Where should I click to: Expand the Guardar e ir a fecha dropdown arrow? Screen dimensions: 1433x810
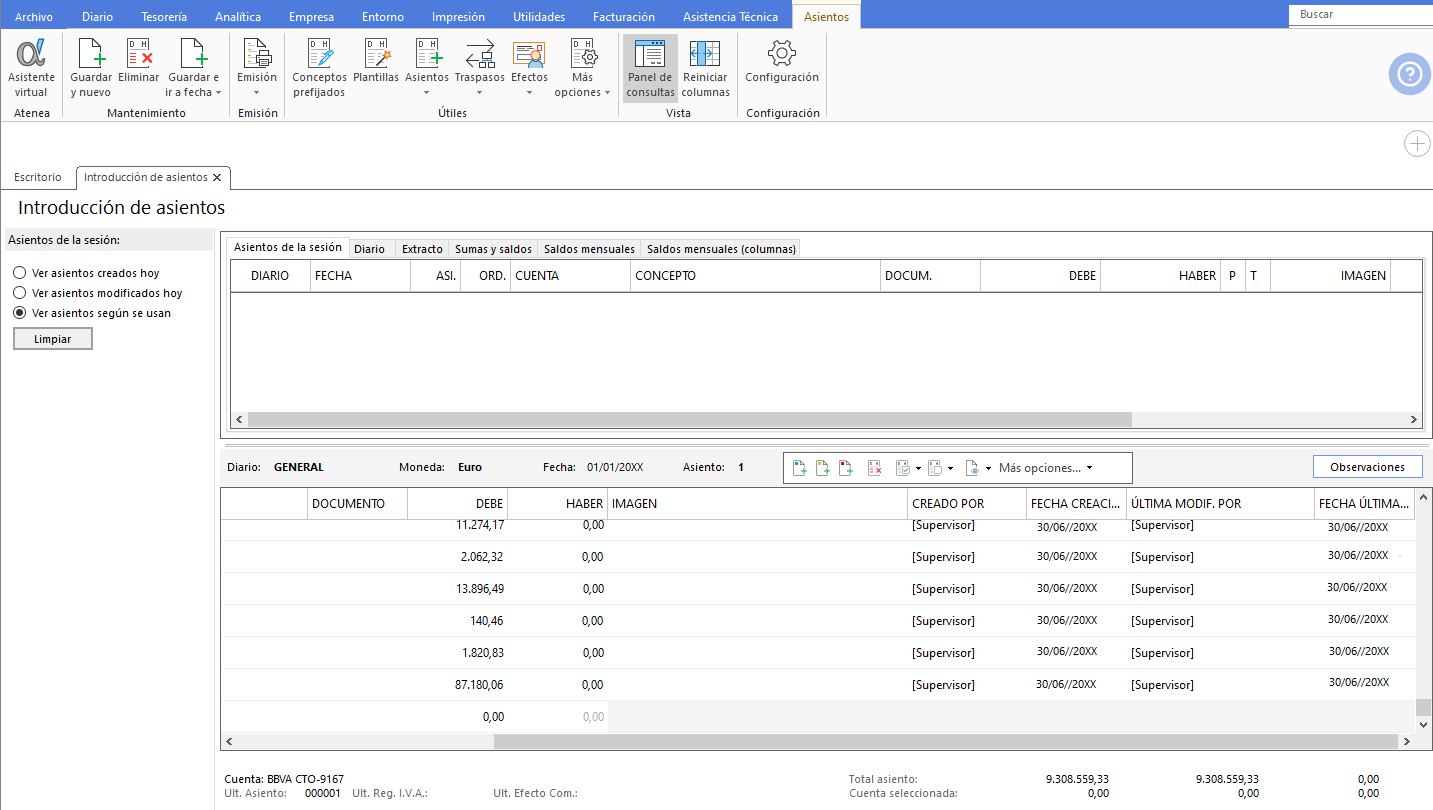coord(218,93)
